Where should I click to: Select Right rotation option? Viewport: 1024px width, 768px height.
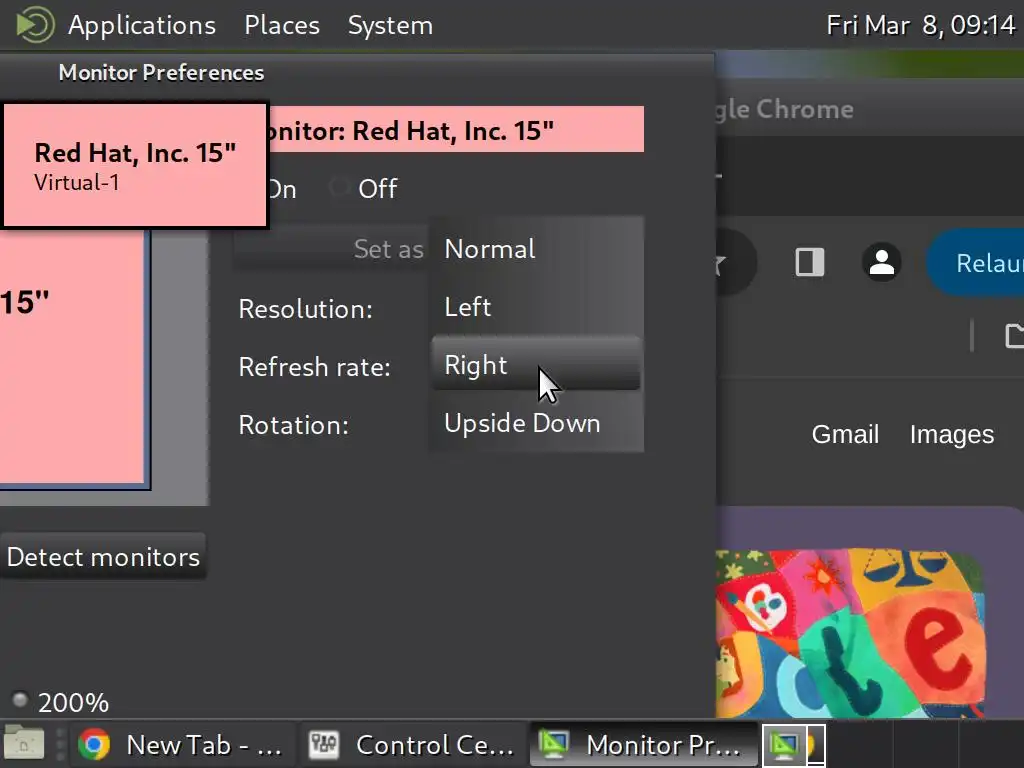pos(536,364)
